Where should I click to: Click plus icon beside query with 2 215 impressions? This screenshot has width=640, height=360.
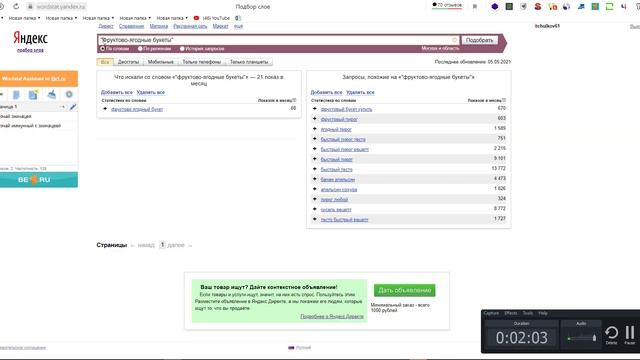point(315,149)
